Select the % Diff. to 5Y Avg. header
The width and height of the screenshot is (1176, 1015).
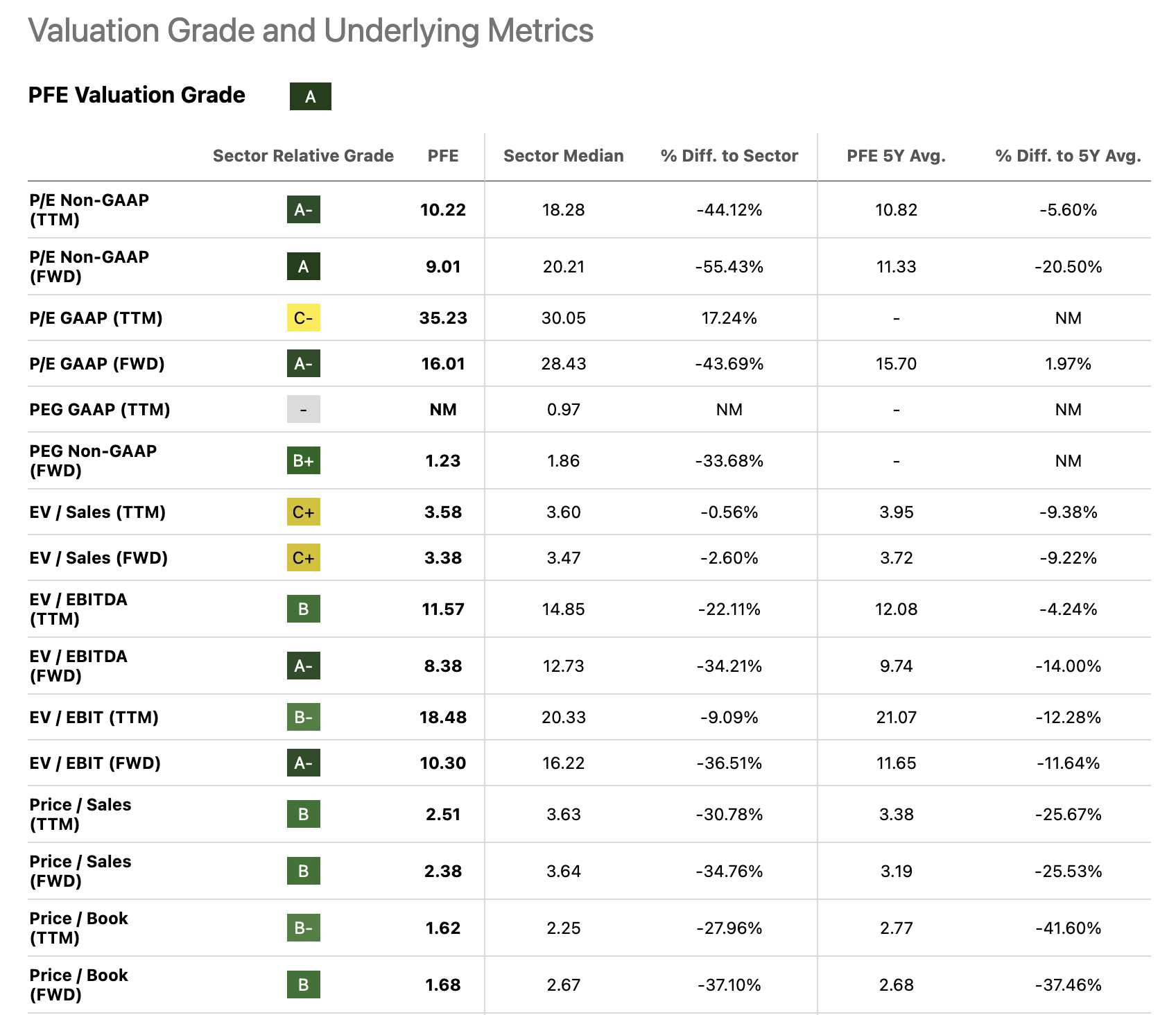(1068, 156)
